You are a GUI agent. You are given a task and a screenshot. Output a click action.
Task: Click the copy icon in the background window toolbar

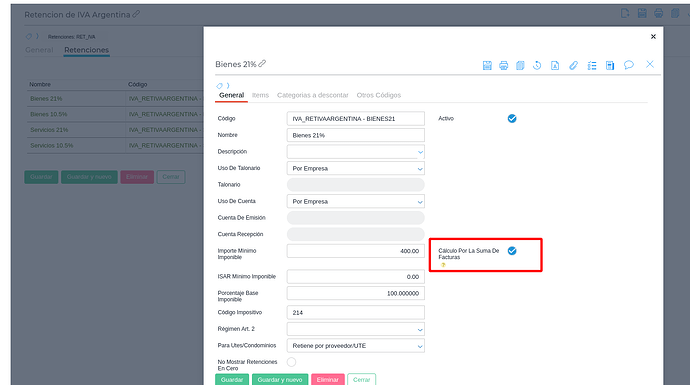(x=675, y=13)
